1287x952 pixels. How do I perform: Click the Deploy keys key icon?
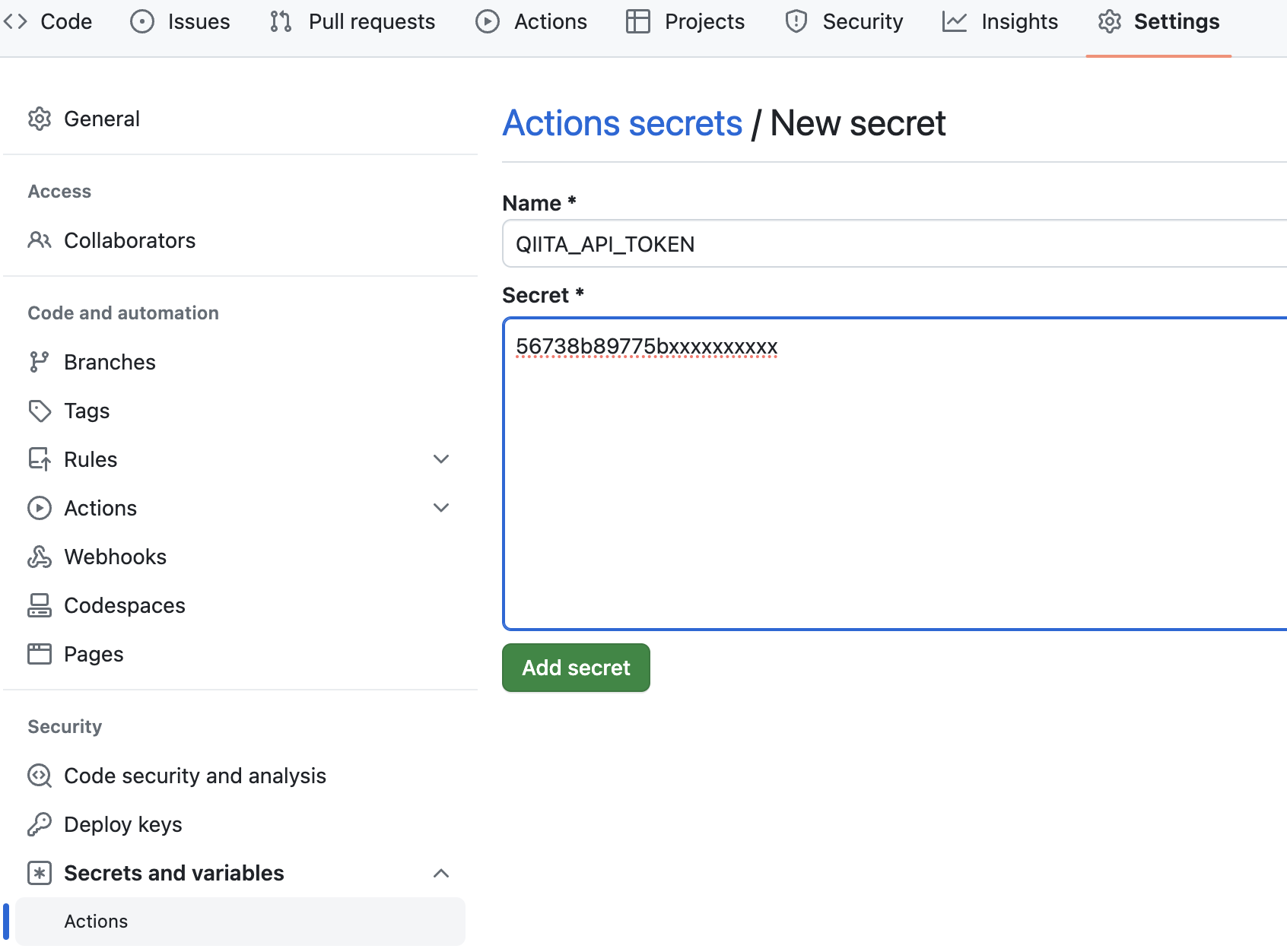click(40, 824)
